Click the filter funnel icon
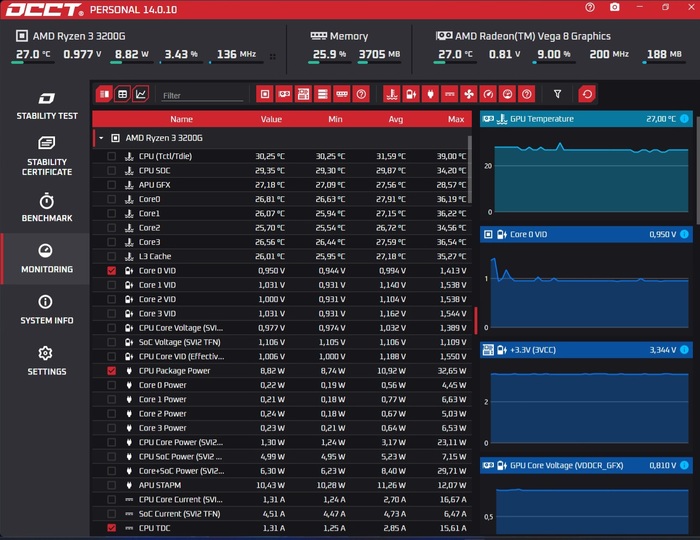This screenshot has height=540, width=700. click(557, 94)
